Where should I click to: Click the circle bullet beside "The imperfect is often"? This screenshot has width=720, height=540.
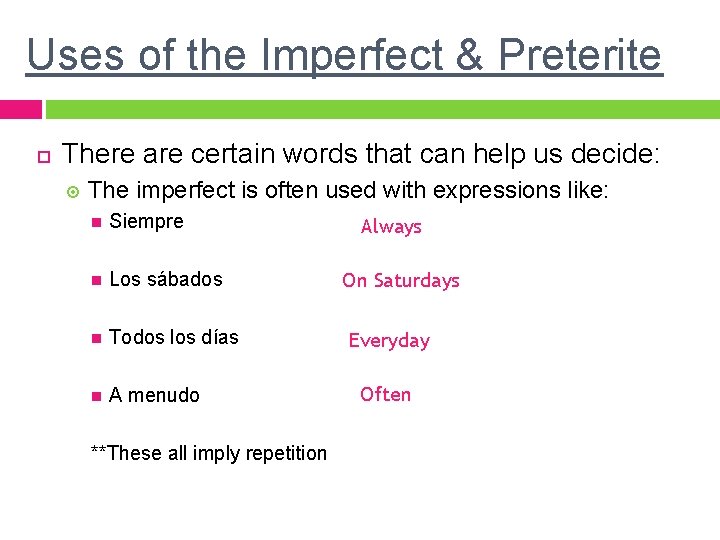(x=72, y=190)
